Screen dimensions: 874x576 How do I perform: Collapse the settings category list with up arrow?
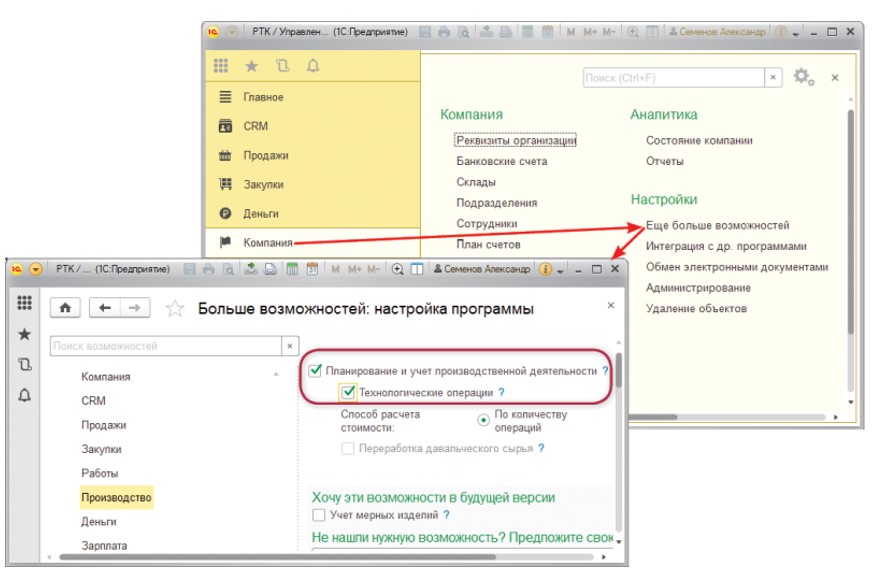click(276, 375)
